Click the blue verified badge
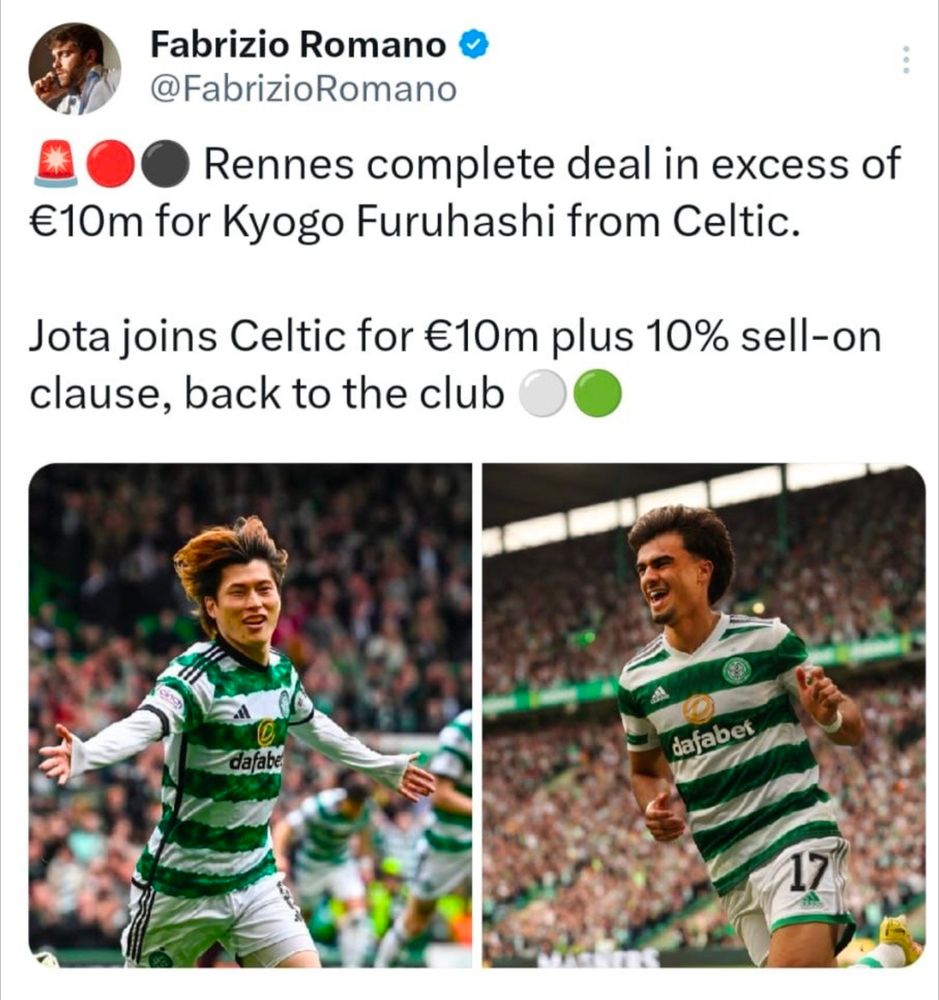Screen dimensions: 939x1000 [474, 45]
